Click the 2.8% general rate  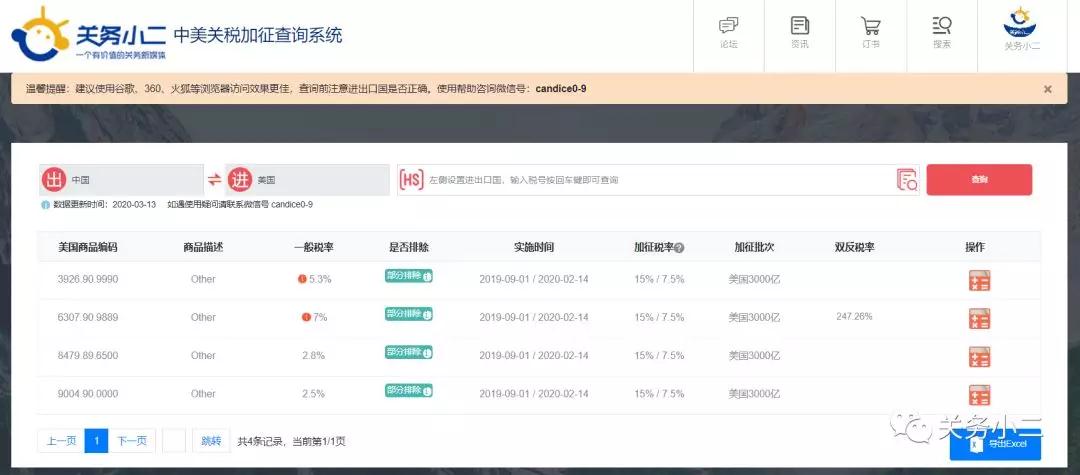[313, 355]
